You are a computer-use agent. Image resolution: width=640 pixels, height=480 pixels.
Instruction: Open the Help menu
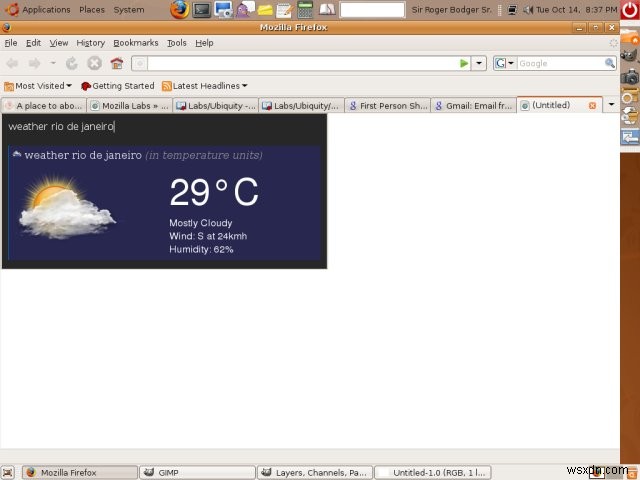[204, 43]
